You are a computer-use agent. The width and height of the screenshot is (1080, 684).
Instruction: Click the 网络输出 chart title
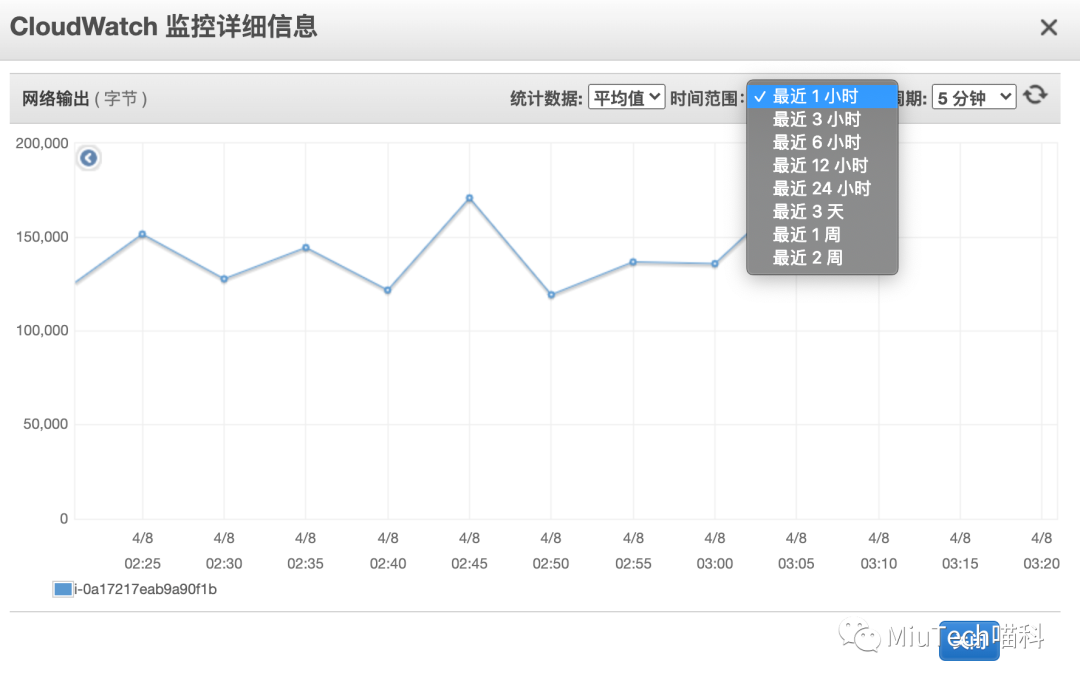pyautogui.click(x=55, y=99)
